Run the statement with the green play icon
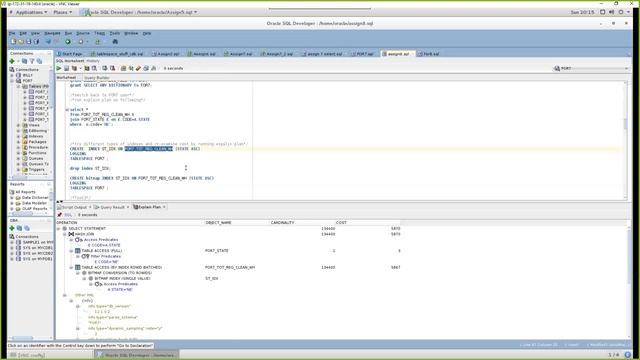Image resolution: width=640 pixels, height=360 pixels. click(x=59, y=69)
